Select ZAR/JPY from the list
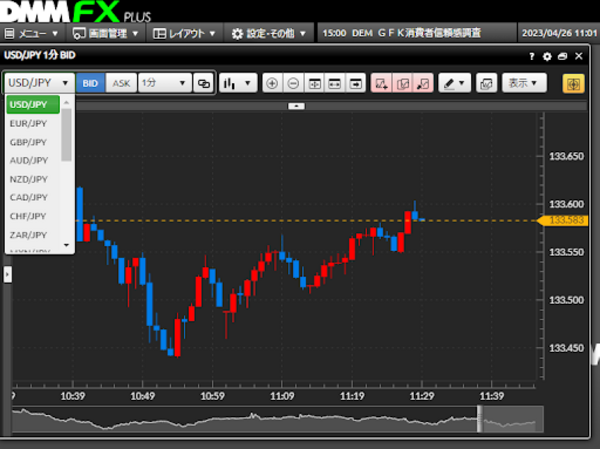The width and height of the screenshot is (600, 449). pyautogui.click(x=33, y=235)
